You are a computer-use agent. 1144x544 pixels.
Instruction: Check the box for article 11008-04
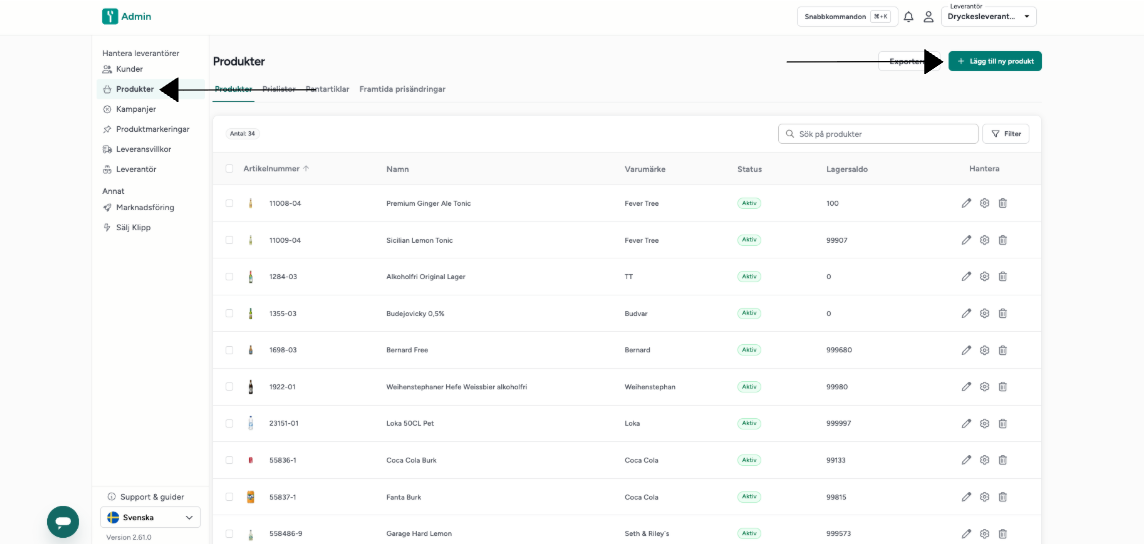point(229,203)
